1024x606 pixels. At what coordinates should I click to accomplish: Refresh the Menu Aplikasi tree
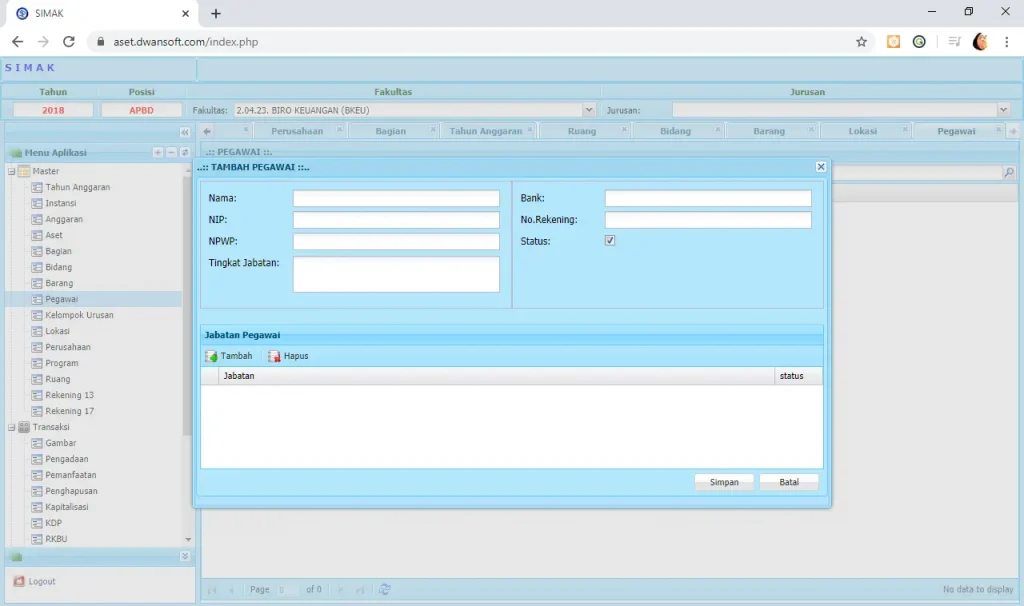[185, 152]
